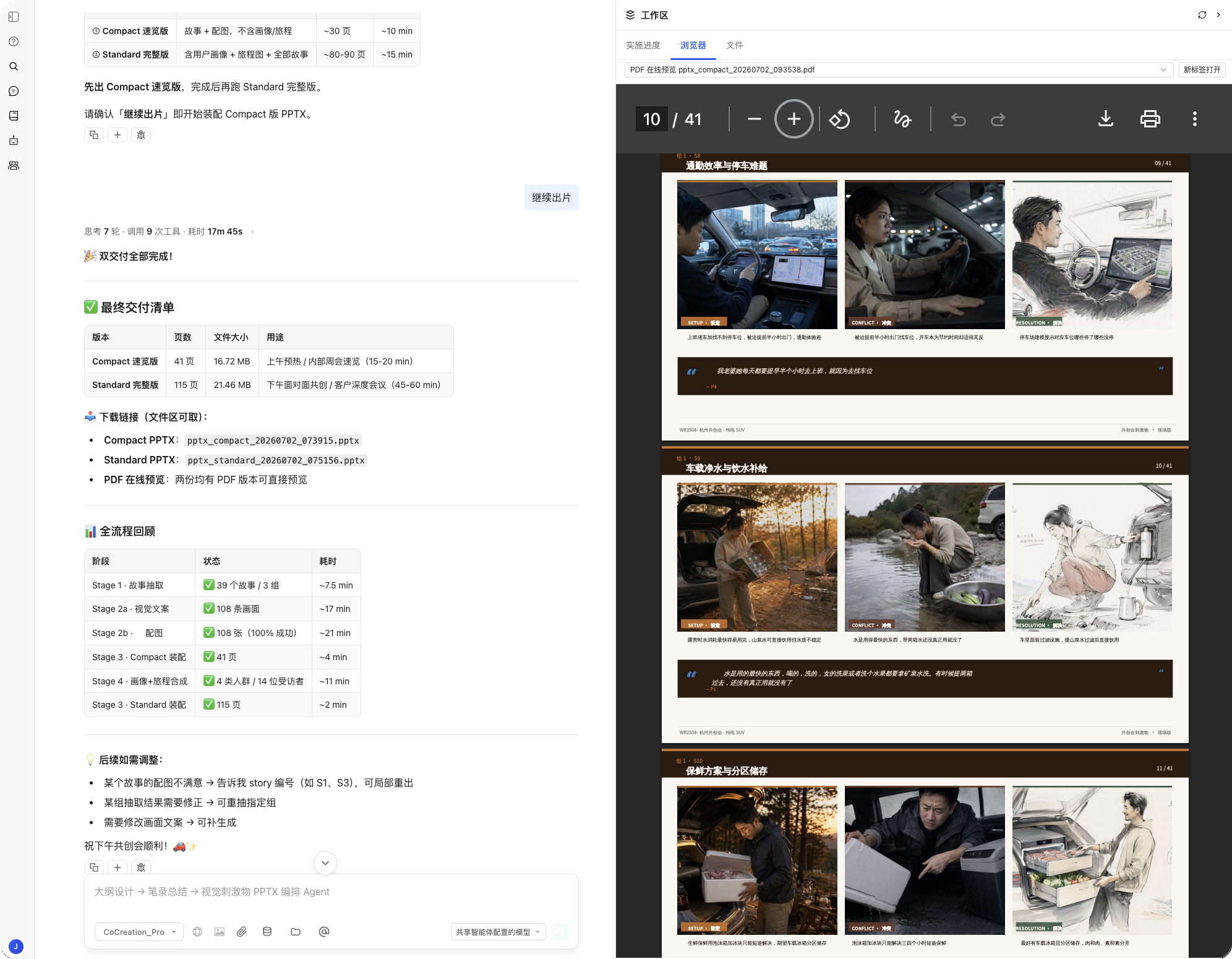Open the help question-mark icon

tap(14, 41)
